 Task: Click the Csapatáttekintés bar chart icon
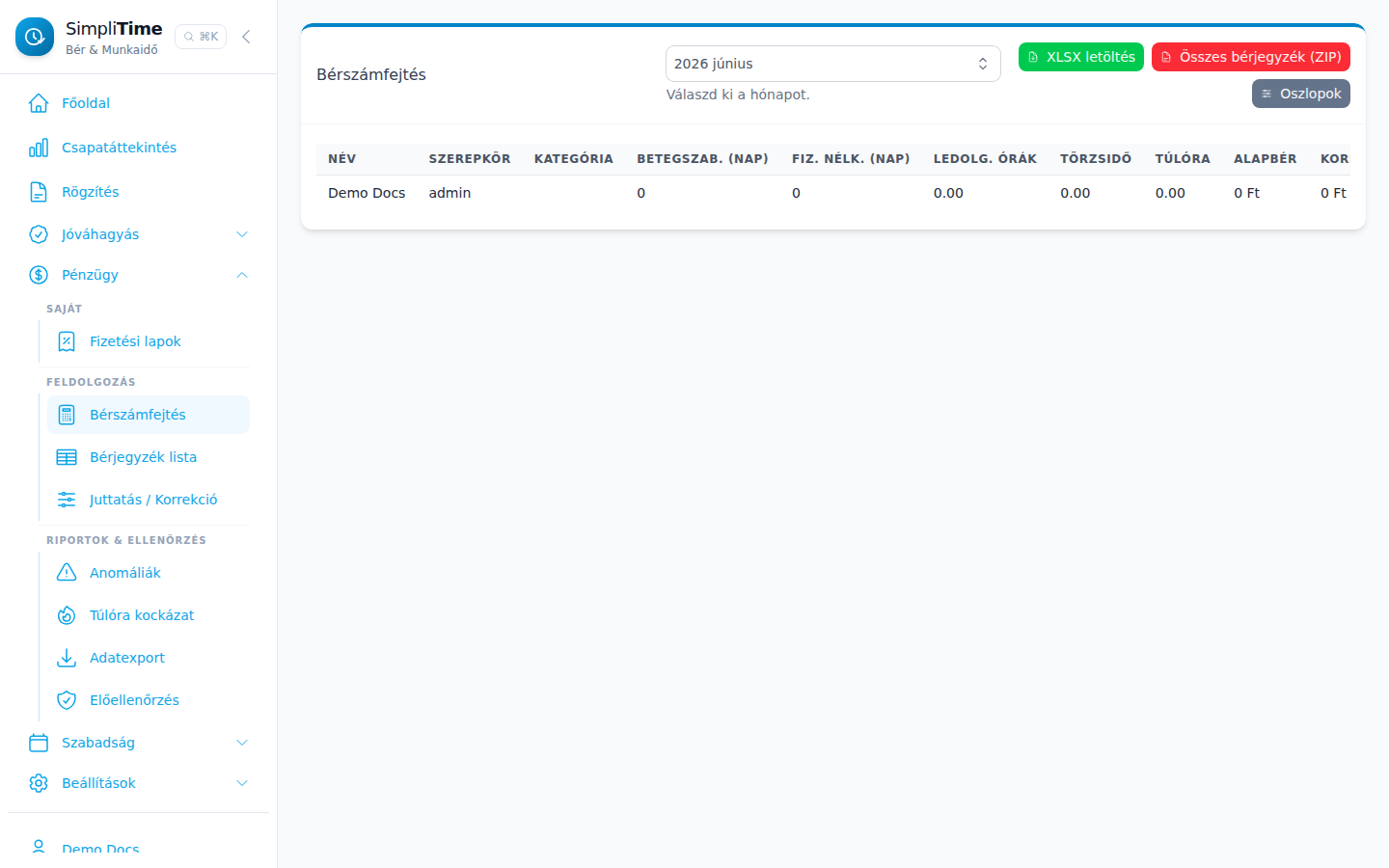(39, 148)
